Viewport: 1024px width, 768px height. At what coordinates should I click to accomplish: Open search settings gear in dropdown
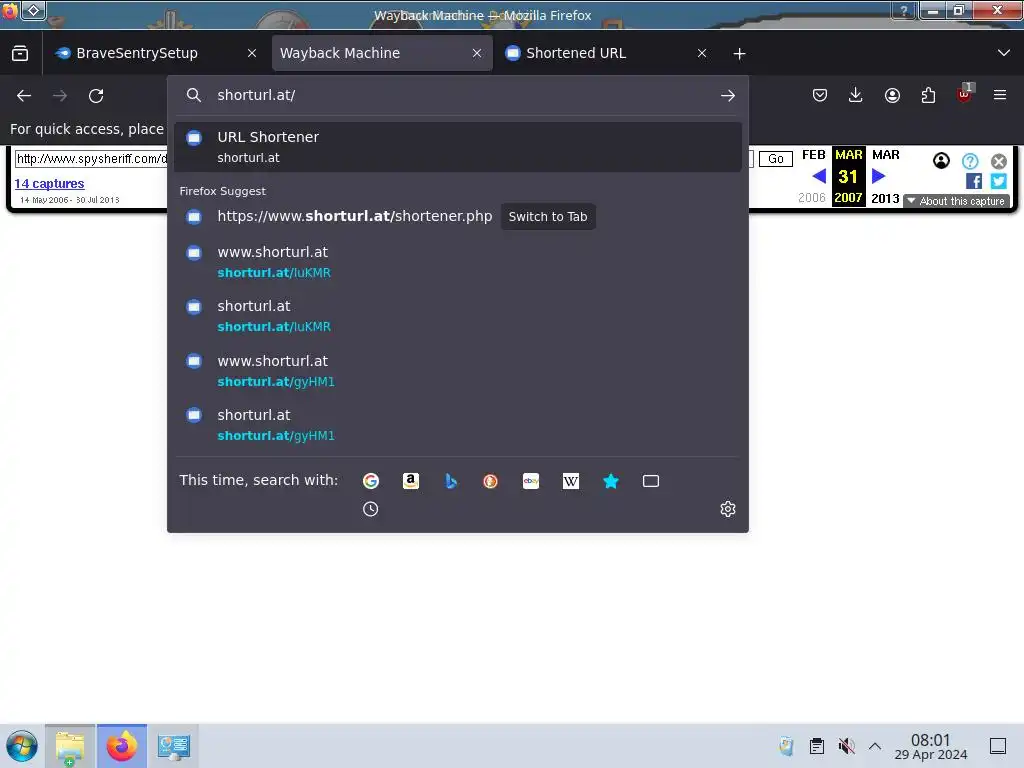click(x=728, y=509)
